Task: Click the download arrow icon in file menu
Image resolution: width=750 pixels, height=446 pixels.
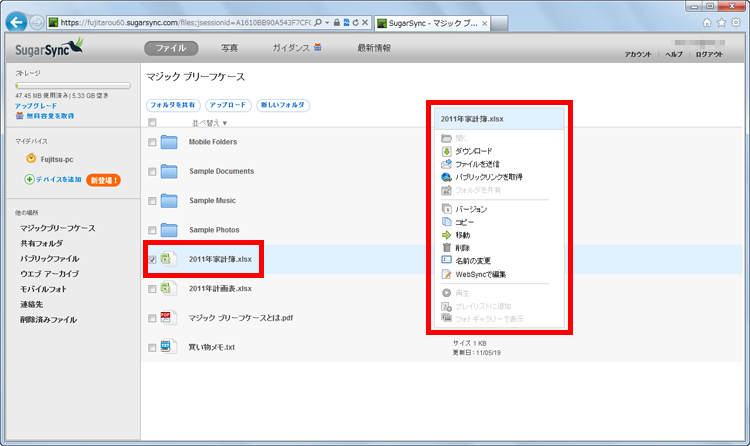Action: pyautogui.click(x=446, y=151)
